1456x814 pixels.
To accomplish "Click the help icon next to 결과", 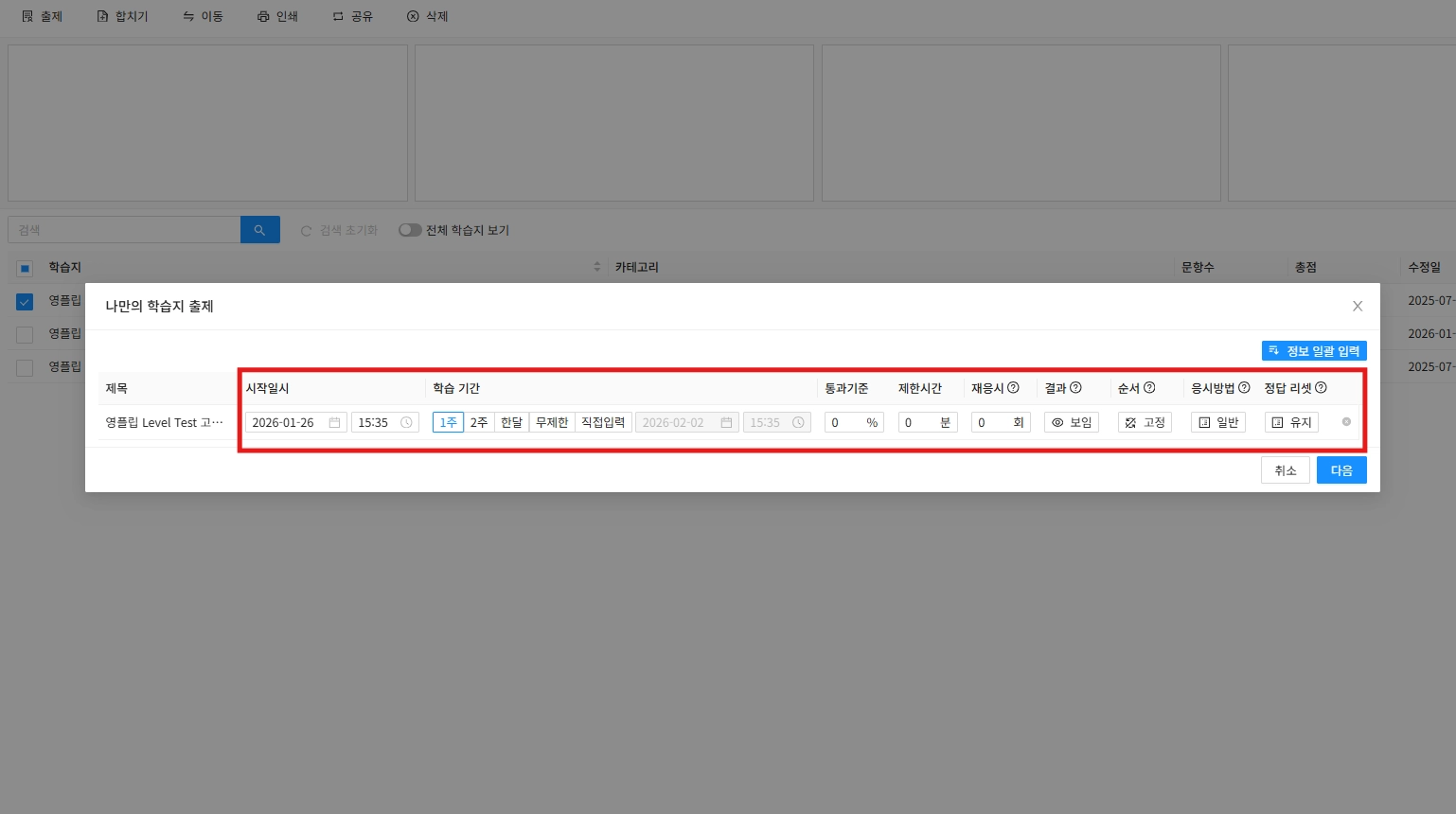I will tap(1075, 388).
